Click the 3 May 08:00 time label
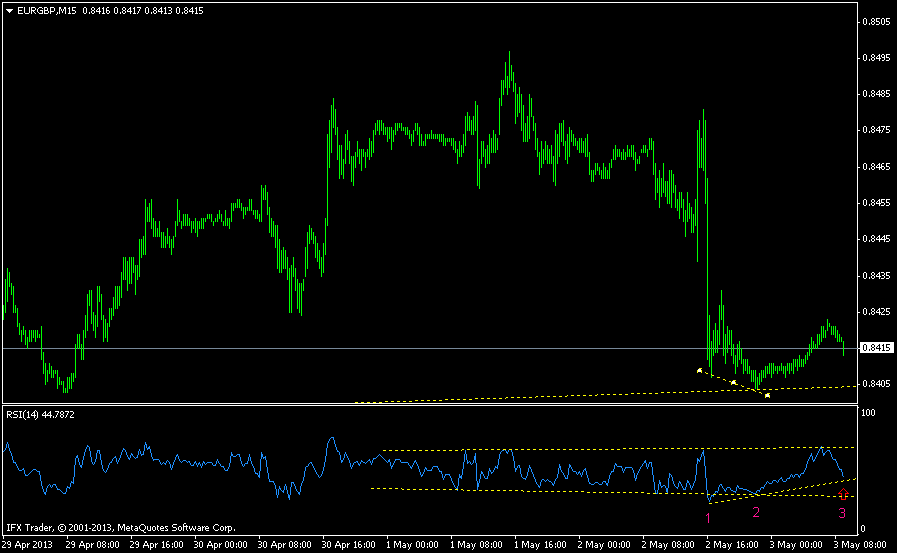Viewport: 897px width, 553px height. click(x=860, y=545)
